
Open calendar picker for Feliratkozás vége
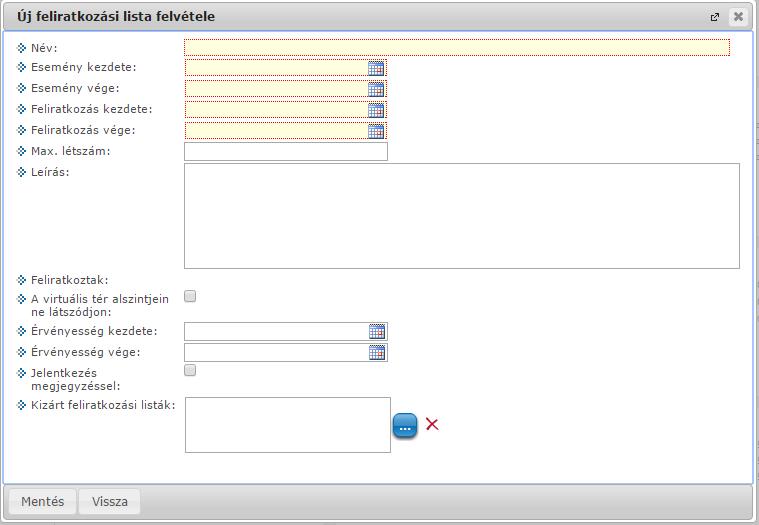coord(376,131)
